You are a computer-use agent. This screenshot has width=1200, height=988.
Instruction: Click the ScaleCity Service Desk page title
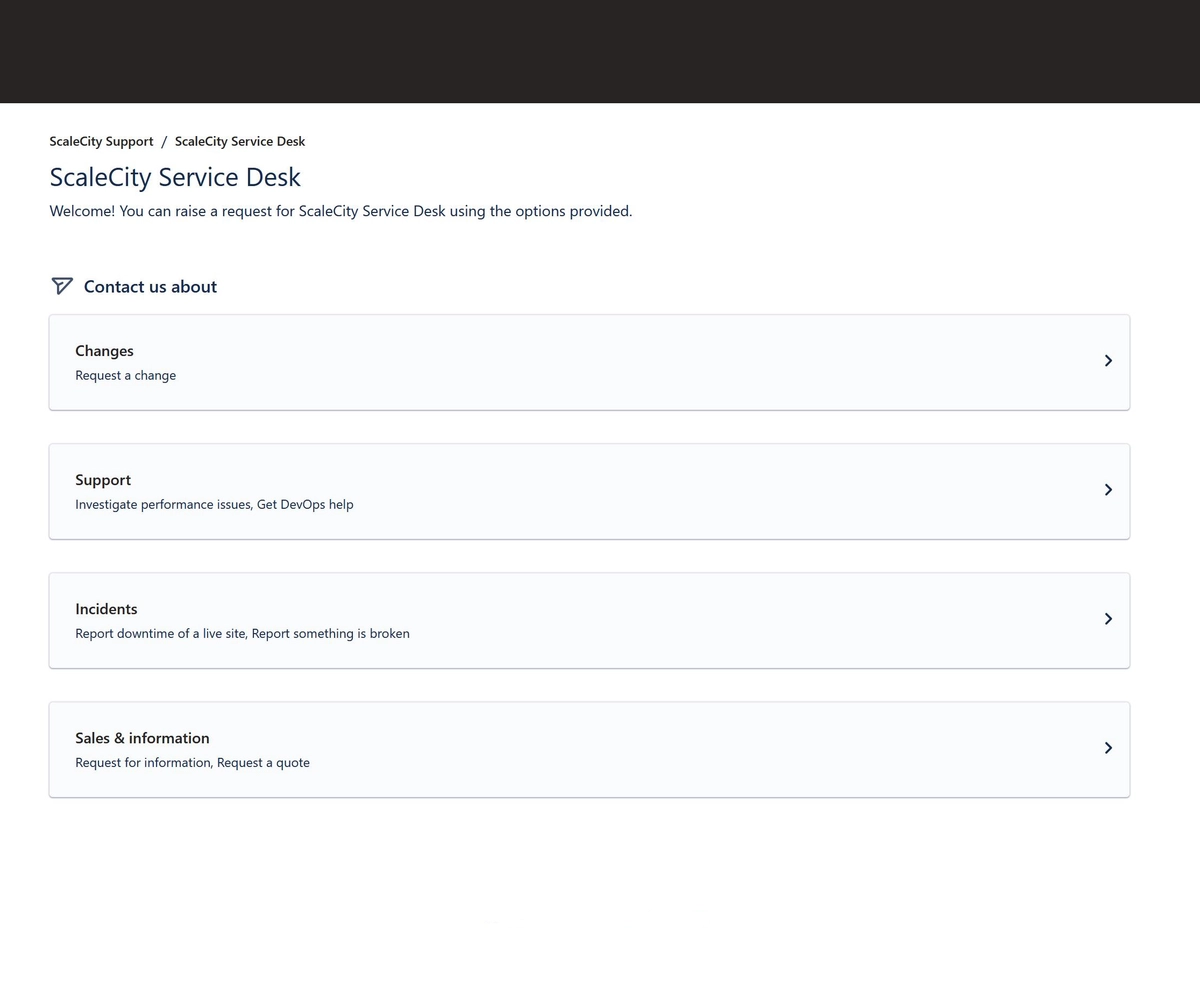tap(175, 177)
